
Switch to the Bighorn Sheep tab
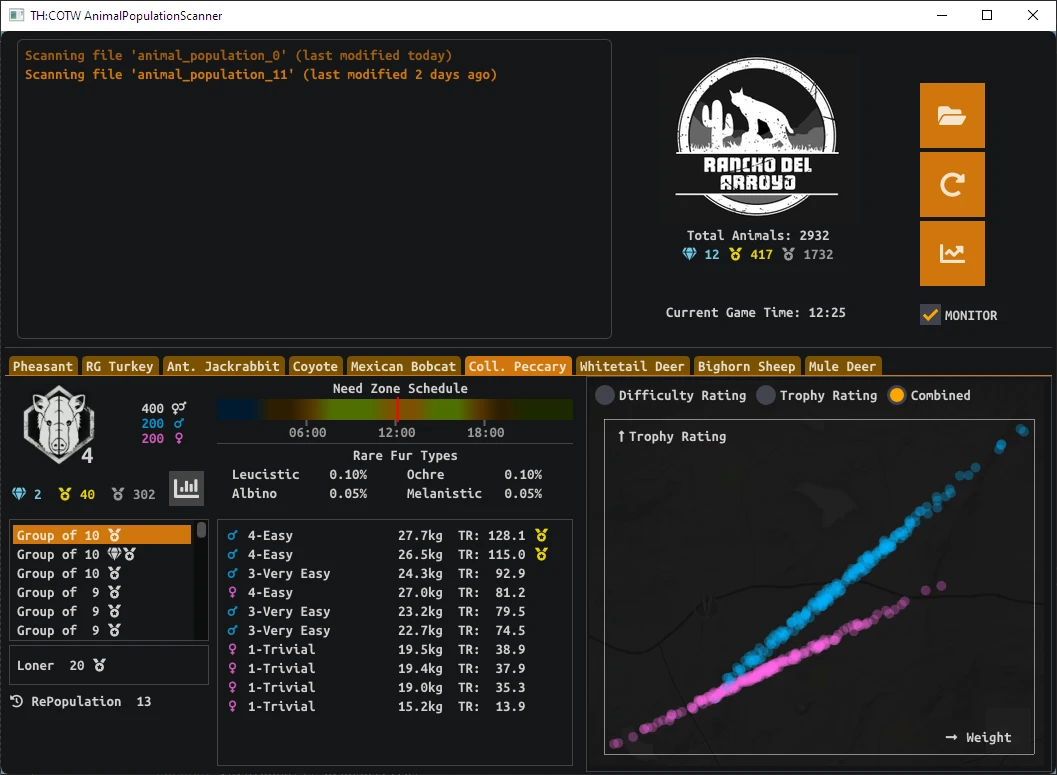click(746, 366)
